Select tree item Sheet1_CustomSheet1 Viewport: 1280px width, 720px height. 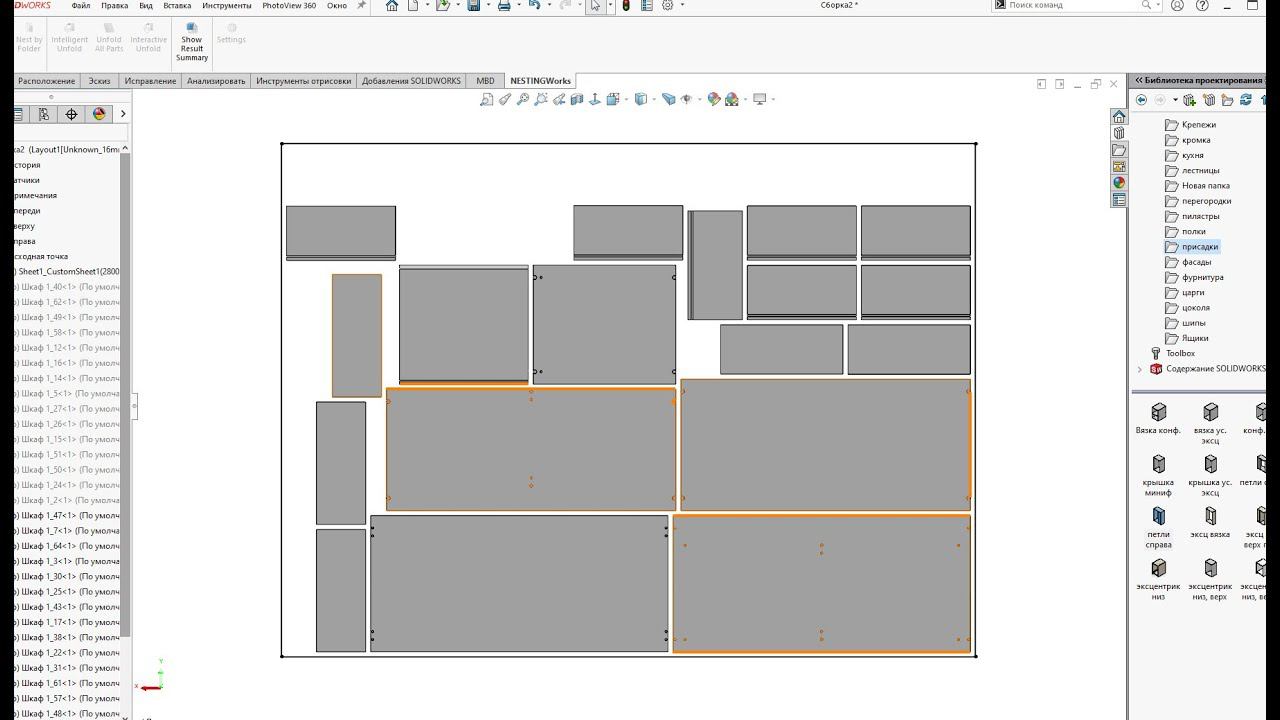pos(67,271)
